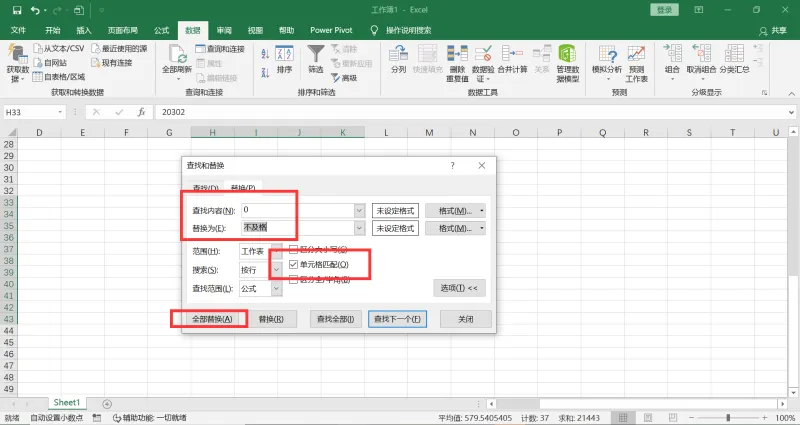Expand 查找内容 history dropdown arrow
800x425 pixels.
click(x=359, y=210)
